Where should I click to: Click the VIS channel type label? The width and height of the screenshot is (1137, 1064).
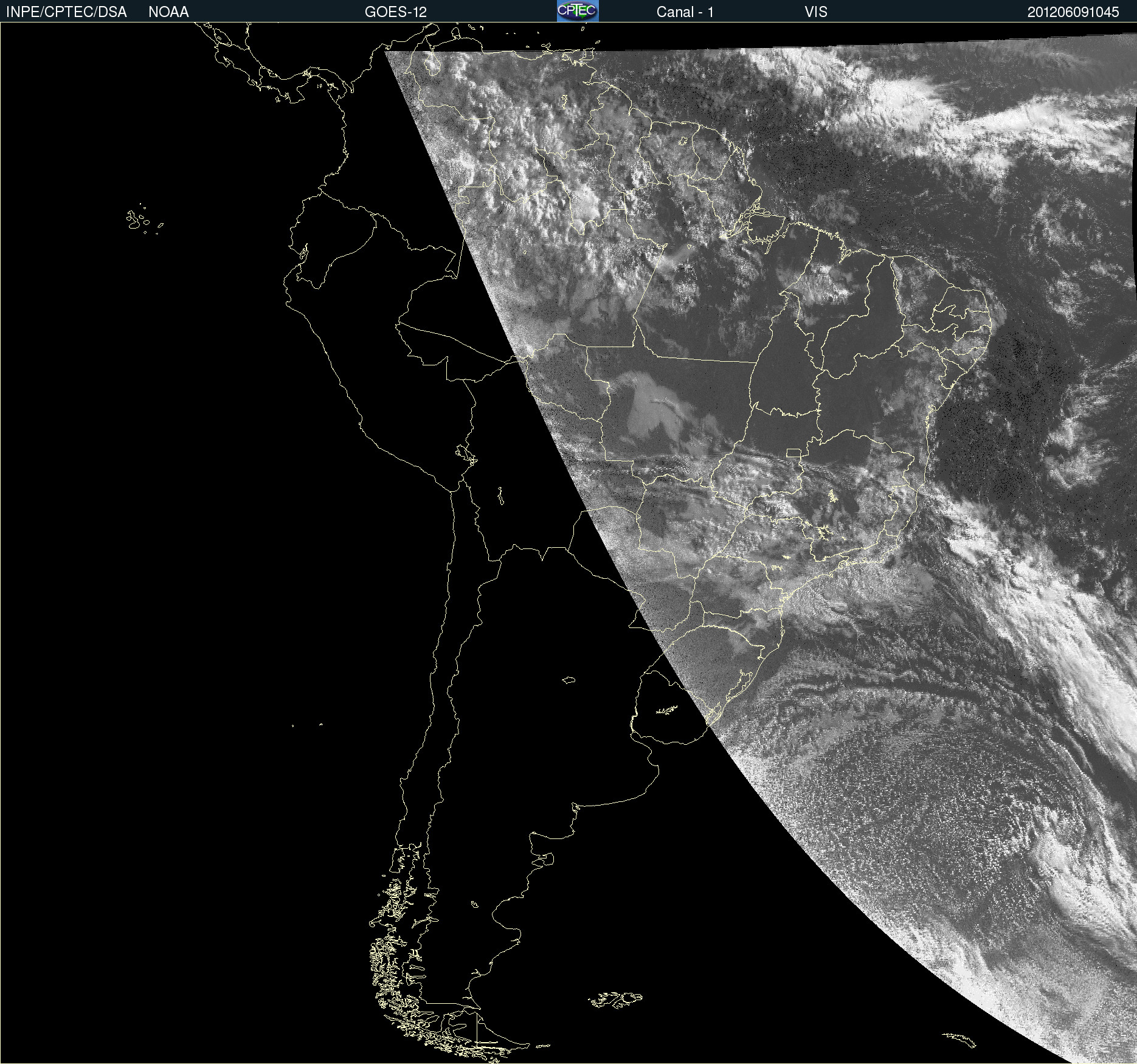pyautogui.click(x=816, y=12)
